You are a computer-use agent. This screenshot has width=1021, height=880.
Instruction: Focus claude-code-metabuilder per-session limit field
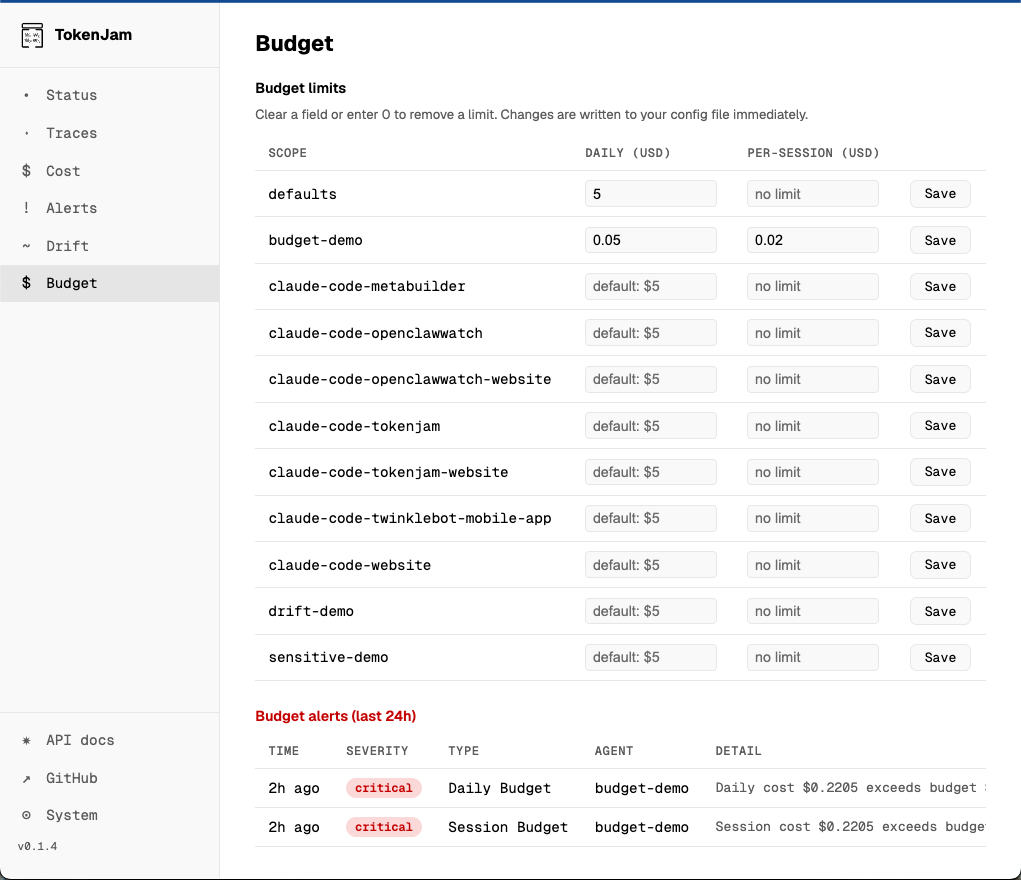(x=813, y=287)
